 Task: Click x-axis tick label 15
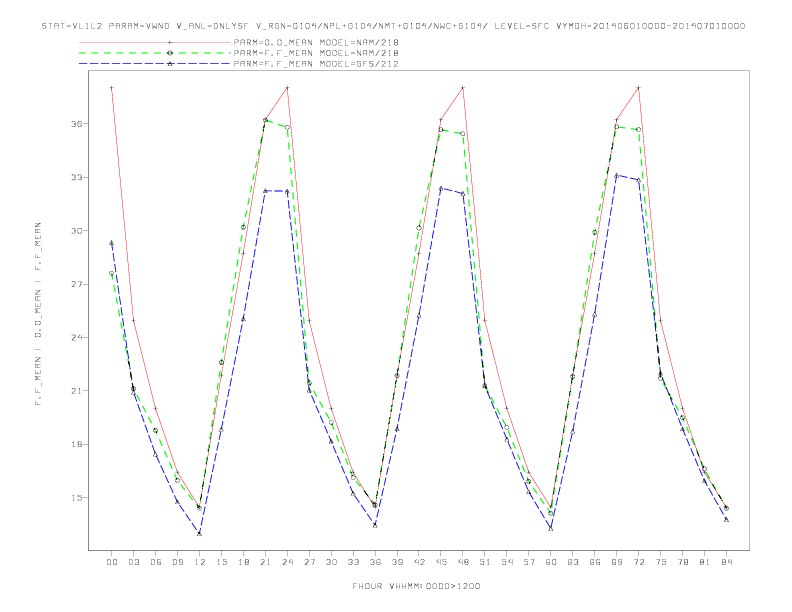[221, 562]
